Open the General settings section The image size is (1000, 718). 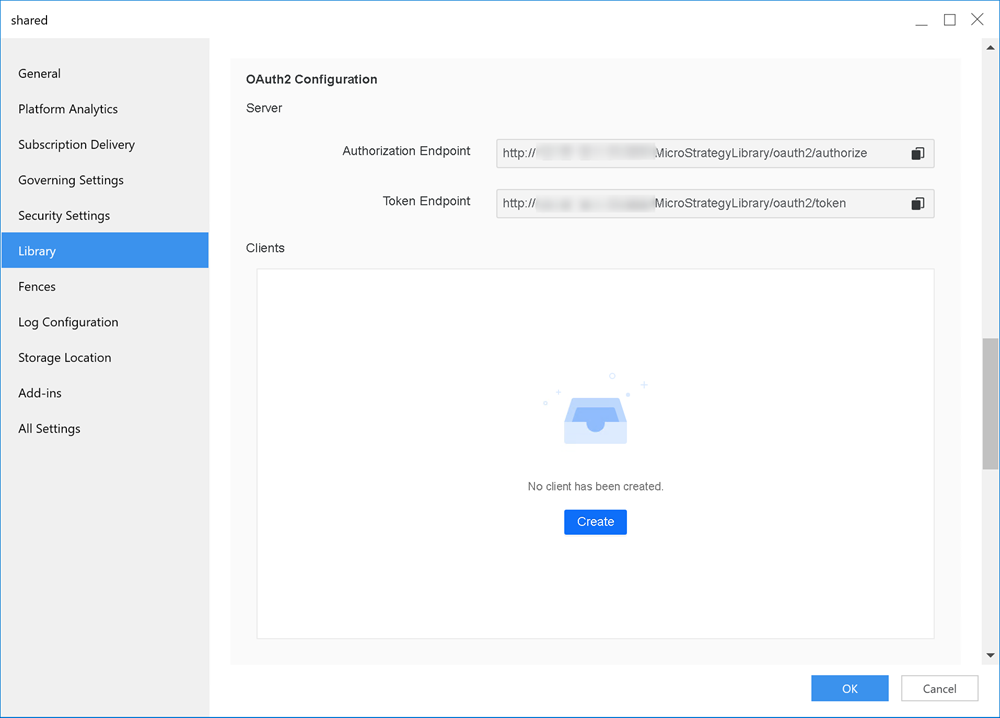(40, 74)
